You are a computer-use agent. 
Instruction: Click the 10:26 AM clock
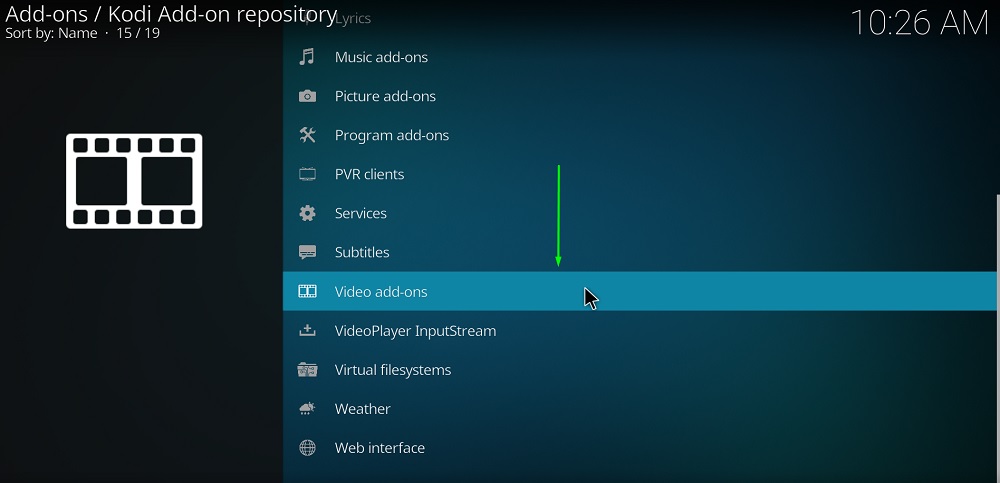pyautogui.click(x=919, y=23)
